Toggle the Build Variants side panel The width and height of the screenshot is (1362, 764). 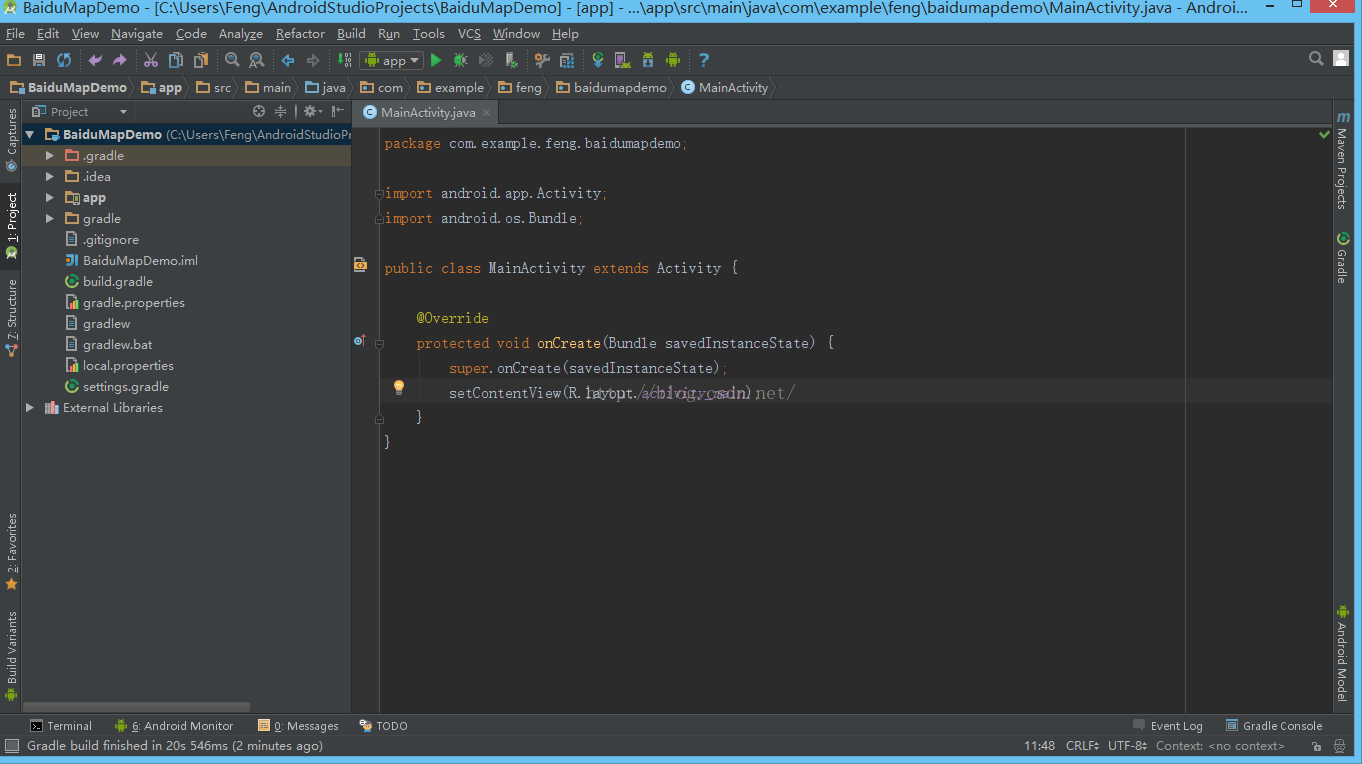pyautogui.click(x=11, y=655)
